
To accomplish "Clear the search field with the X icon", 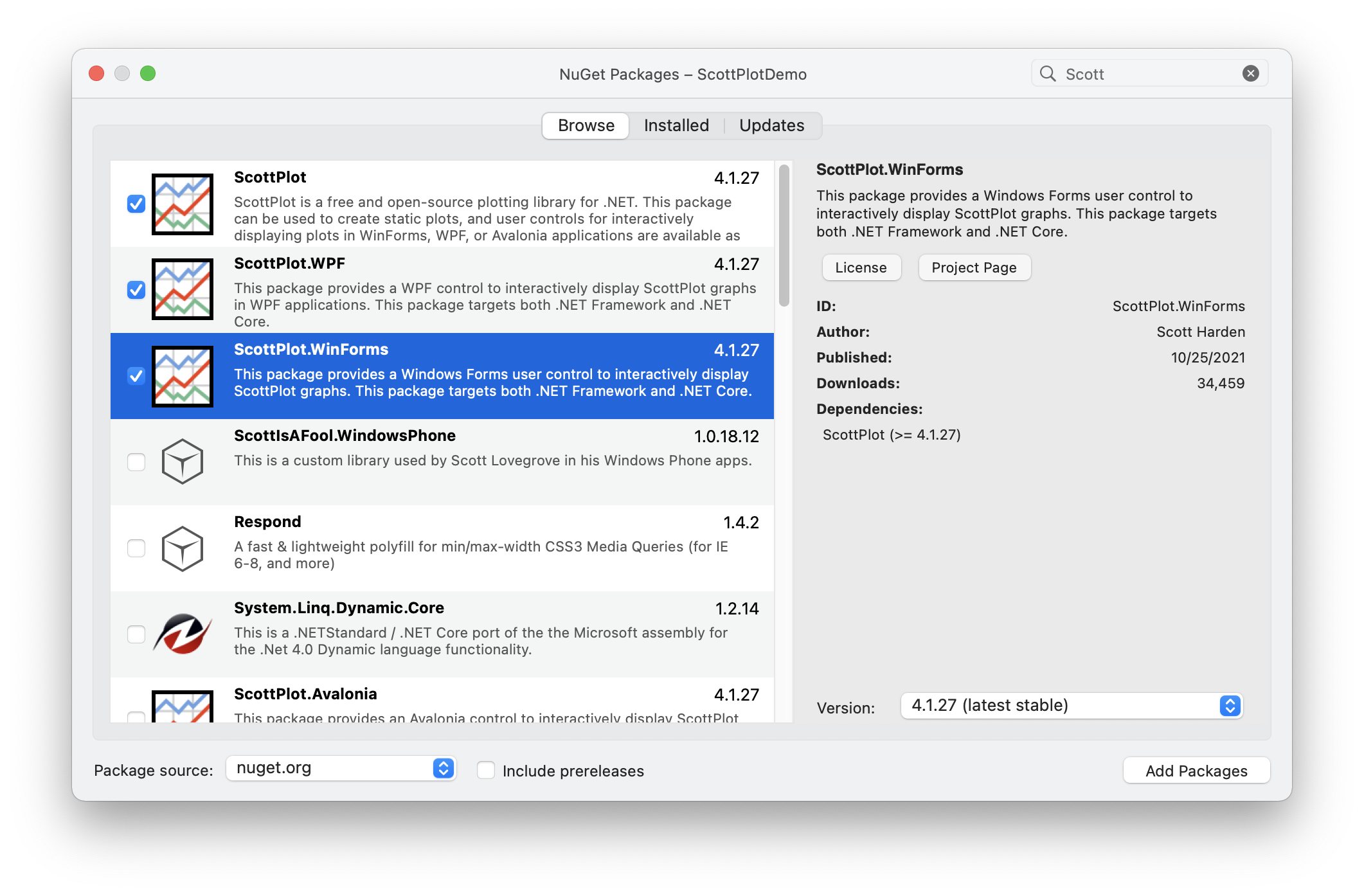I will 1250,74.
